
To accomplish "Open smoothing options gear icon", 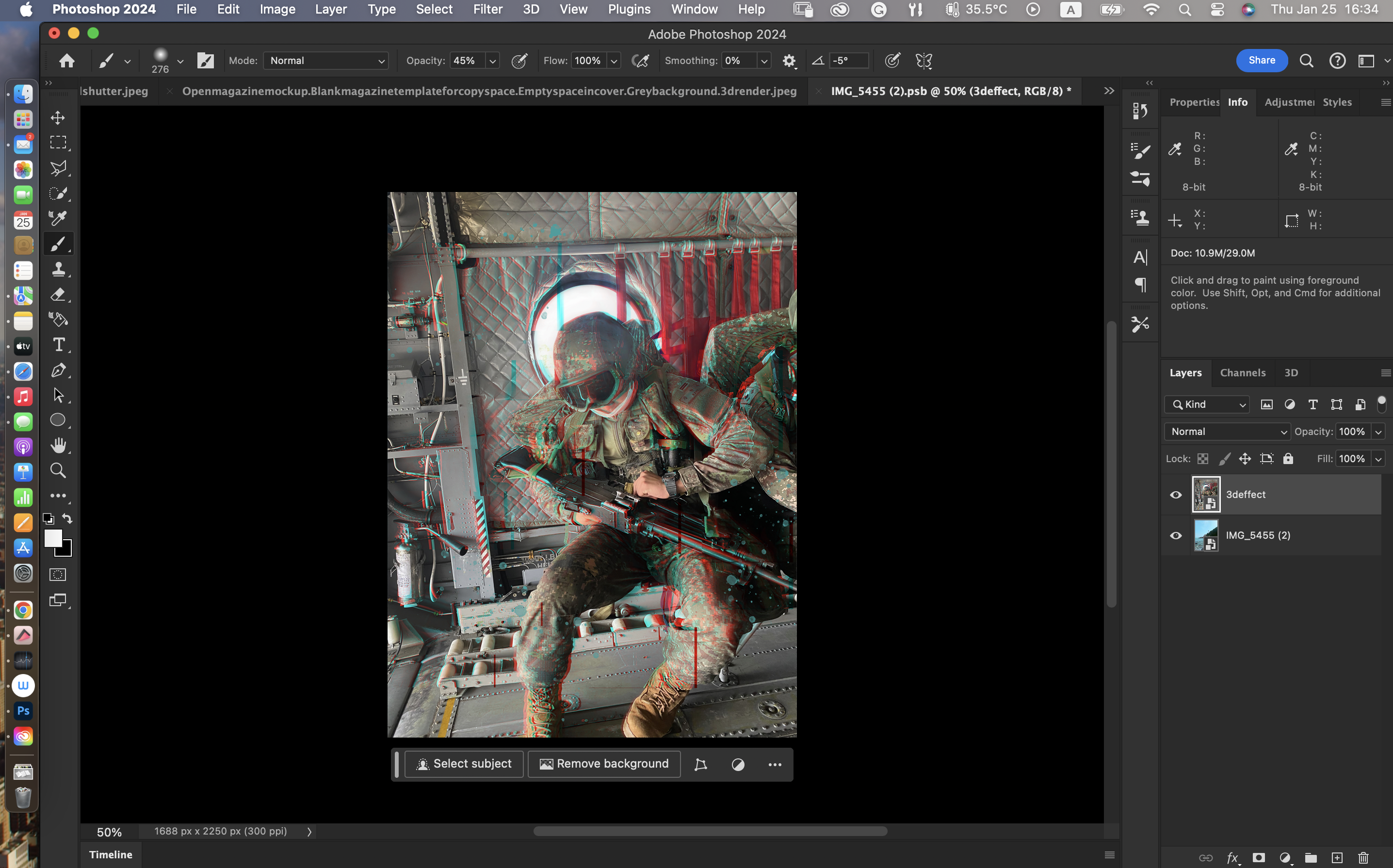I will pyautogui.click(x=789, y=61).
